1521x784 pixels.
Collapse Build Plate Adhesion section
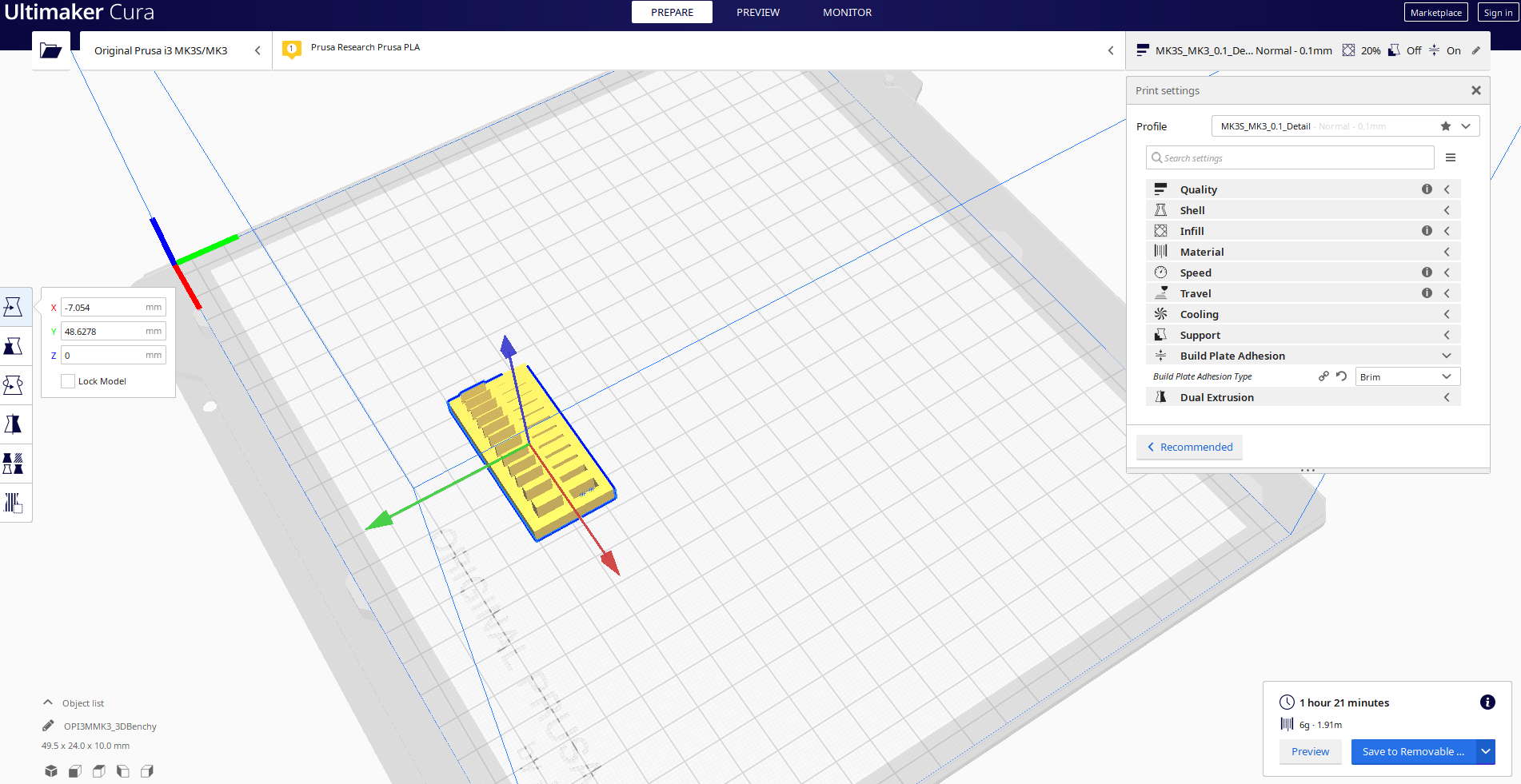[1303, 356]
